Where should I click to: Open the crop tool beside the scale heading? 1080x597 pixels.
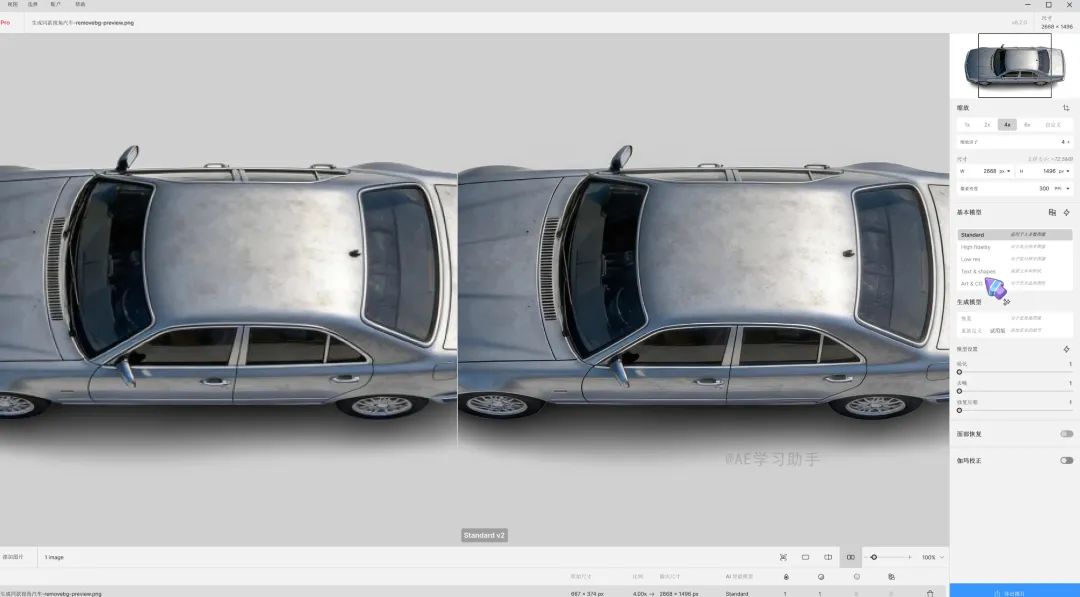point(1066,108)
